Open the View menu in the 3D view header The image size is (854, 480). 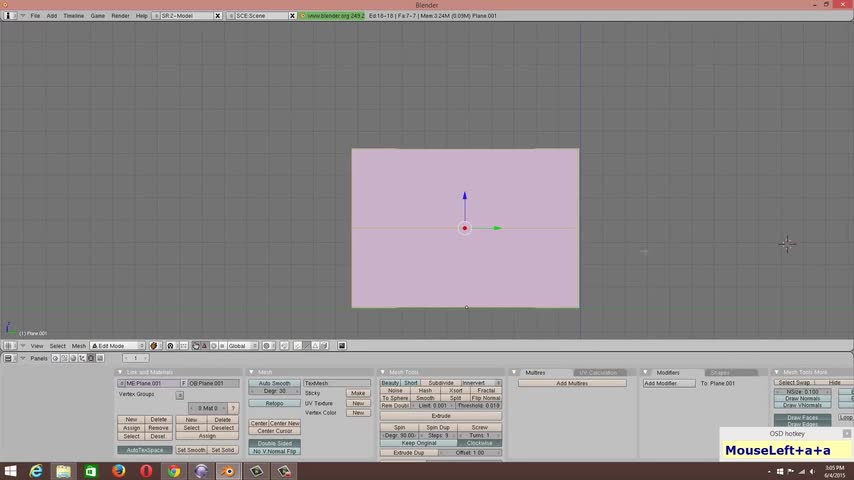point(36,346)
